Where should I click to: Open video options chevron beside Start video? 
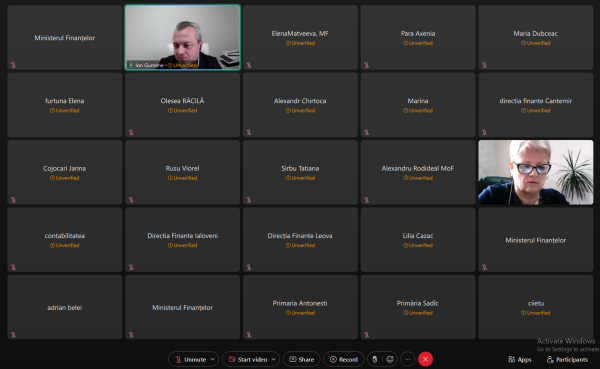[x=274, y=359]
